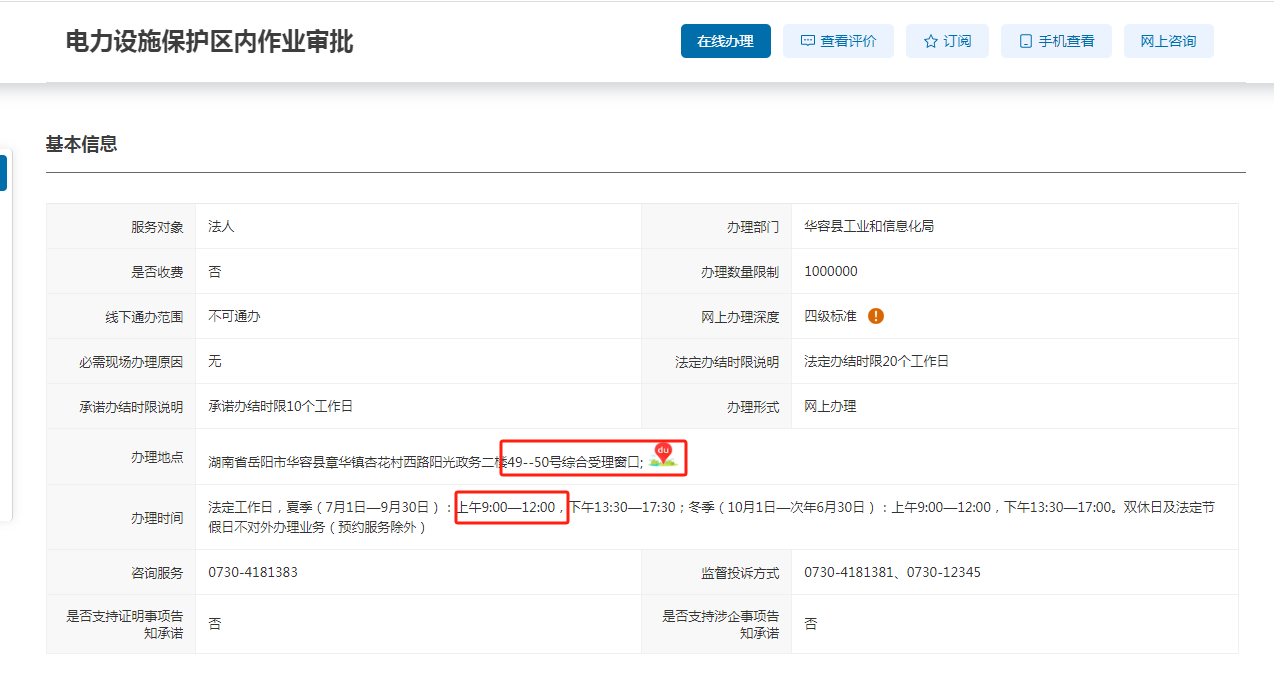Click 华容县工业和信息化局 department value
The width and height of the screenshot is (1274, 694).
pos(869,227)
